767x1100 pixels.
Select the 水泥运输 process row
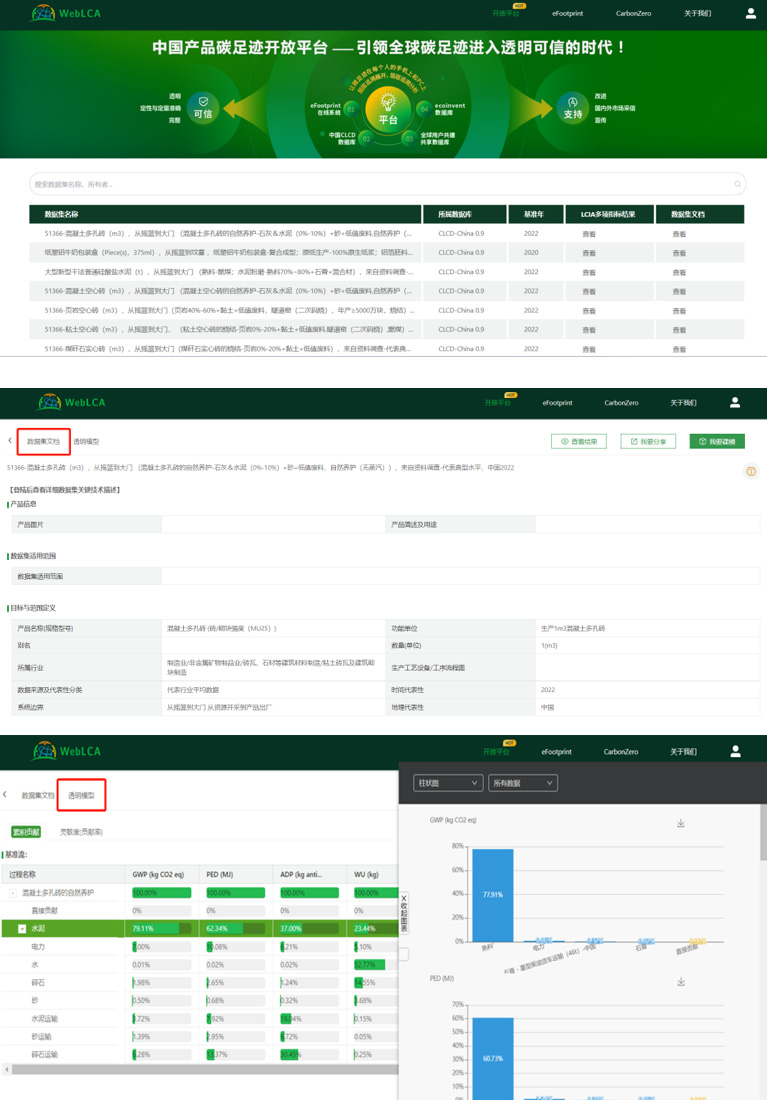(199, 1019)
